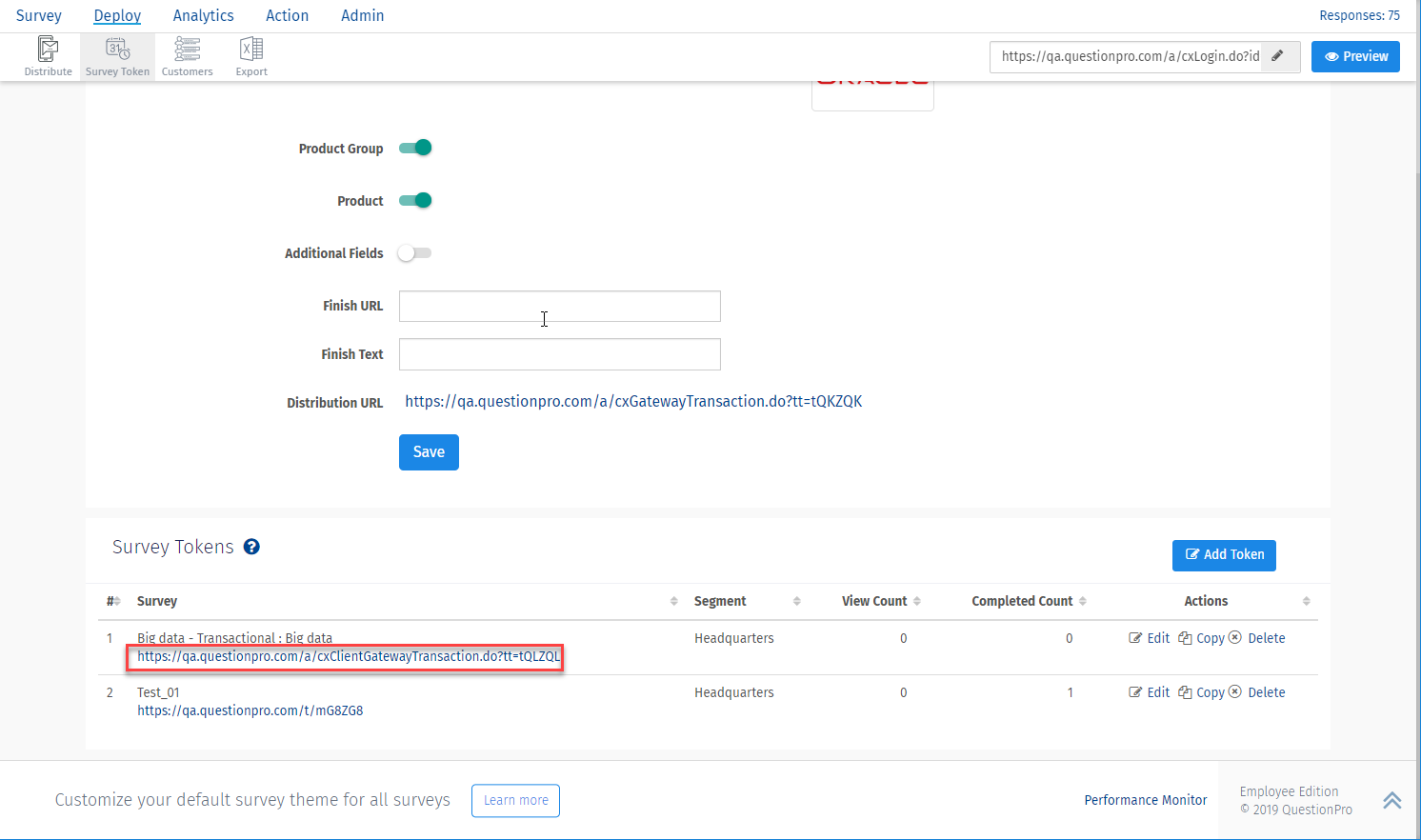Toggle the Product switch off
This screenshot has height=840, width=1421.
point(415,200)
